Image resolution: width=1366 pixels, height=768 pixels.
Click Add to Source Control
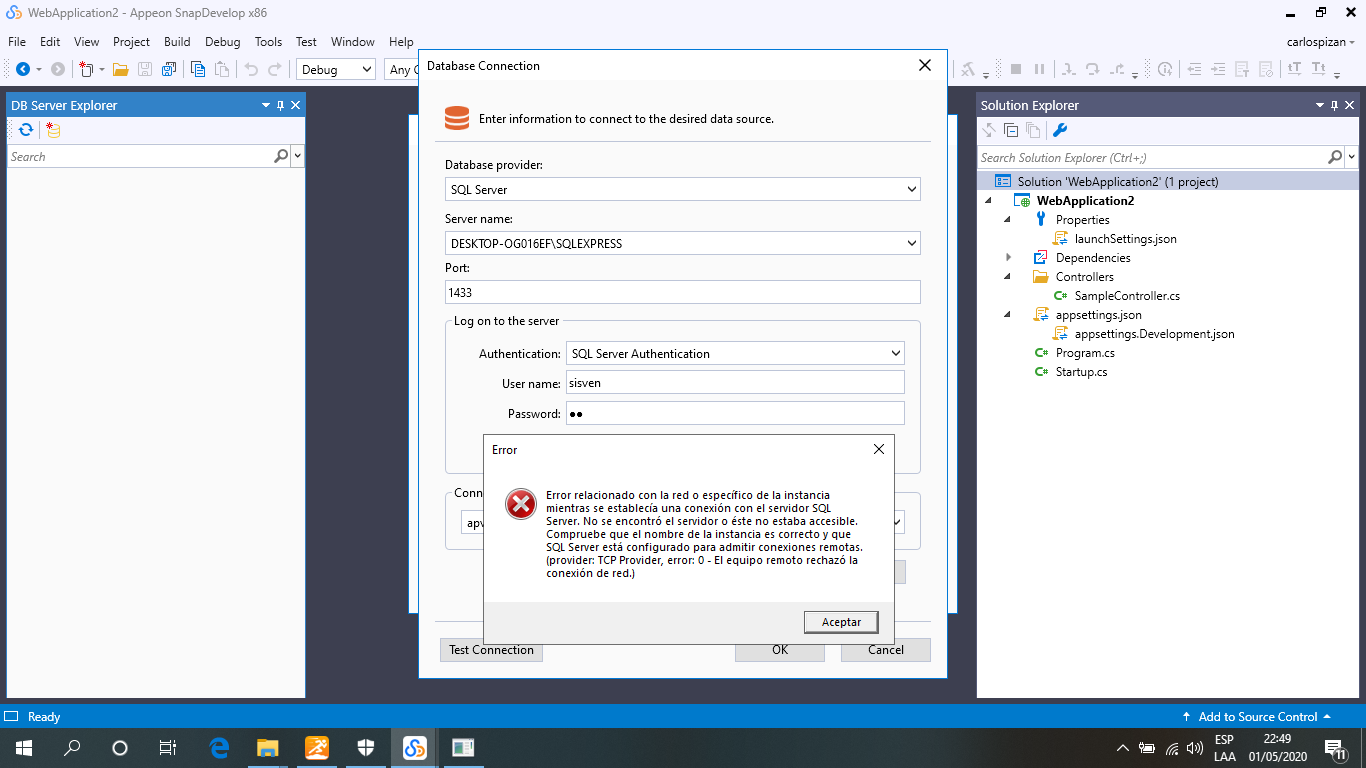click(x=1257, y=716)
